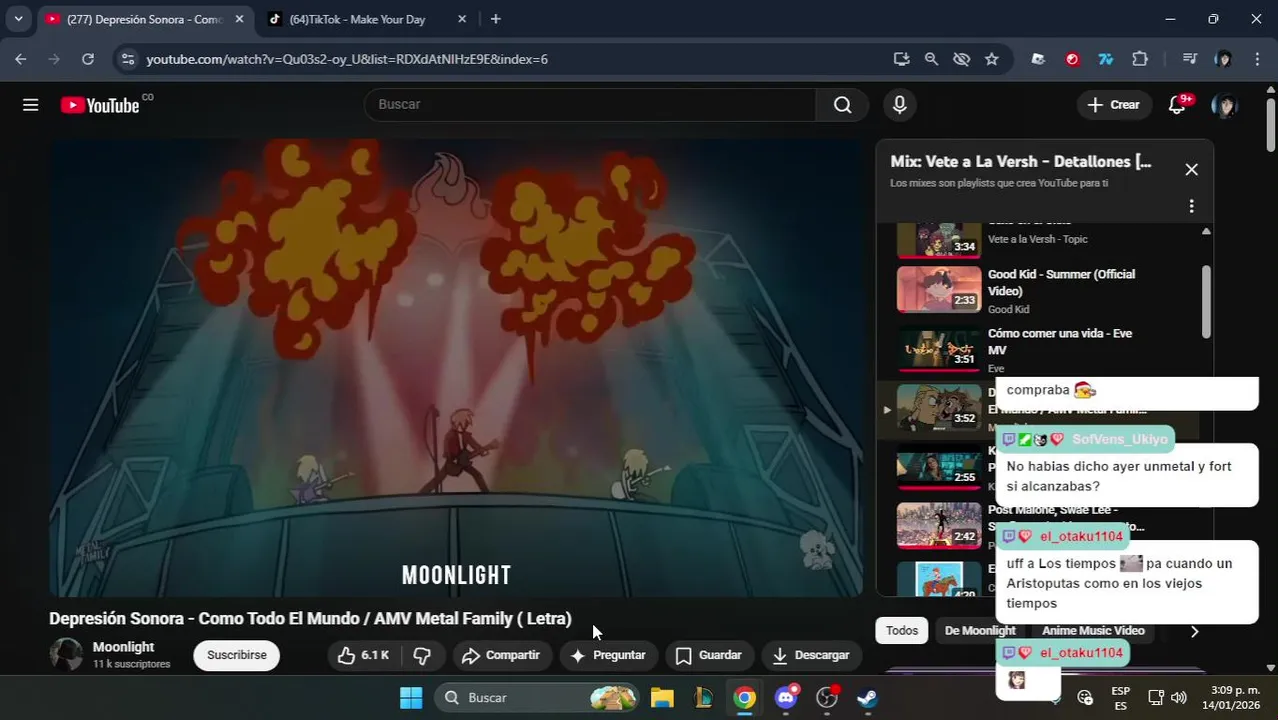
Task: Click the taskbar Buscar search box
Action: point(536,698)
